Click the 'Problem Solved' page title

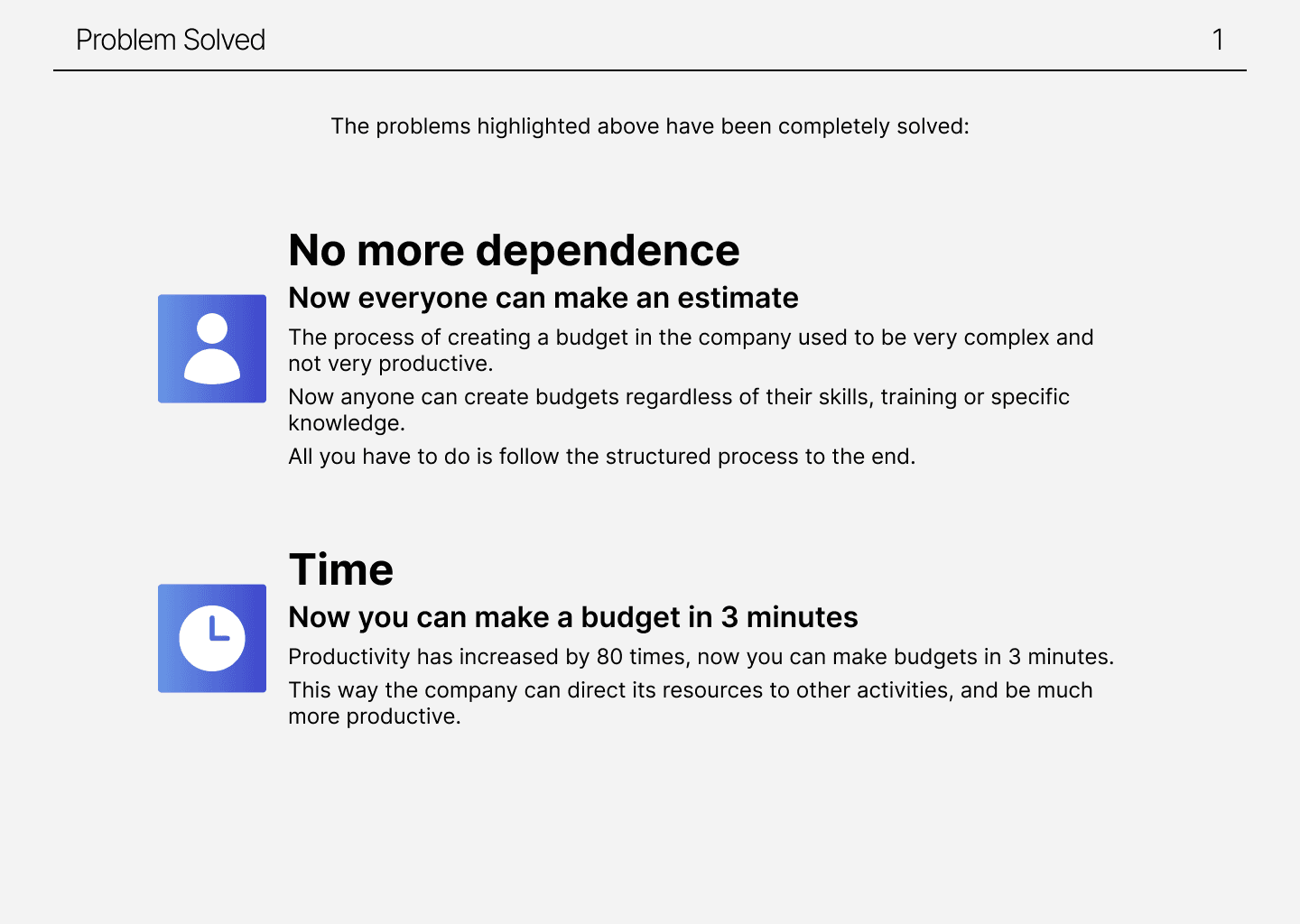pos(171,40)
